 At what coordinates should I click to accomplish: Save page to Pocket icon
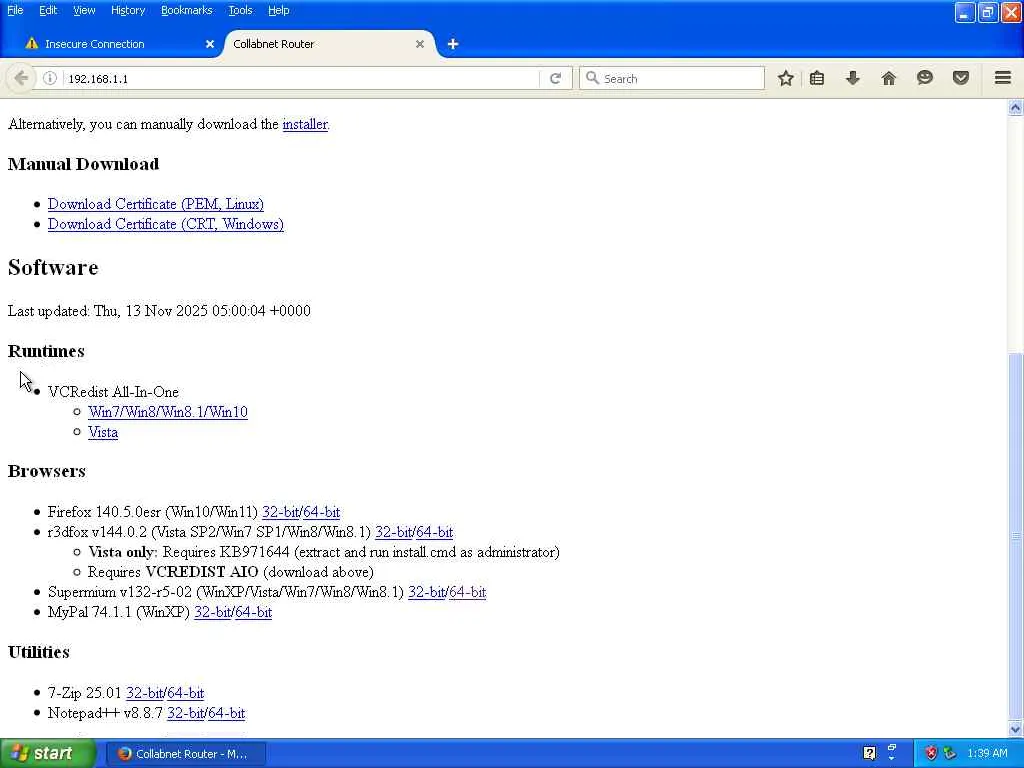961,78
